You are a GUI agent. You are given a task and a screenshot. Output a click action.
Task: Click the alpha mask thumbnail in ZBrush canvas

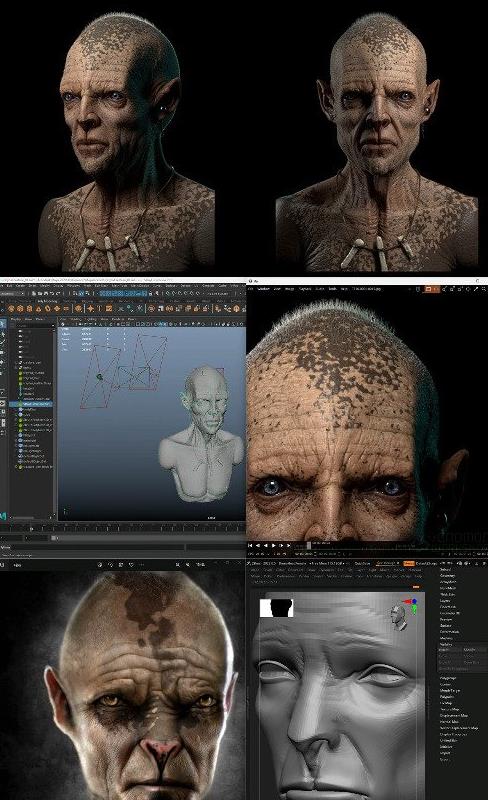click(x=277, y=608)
